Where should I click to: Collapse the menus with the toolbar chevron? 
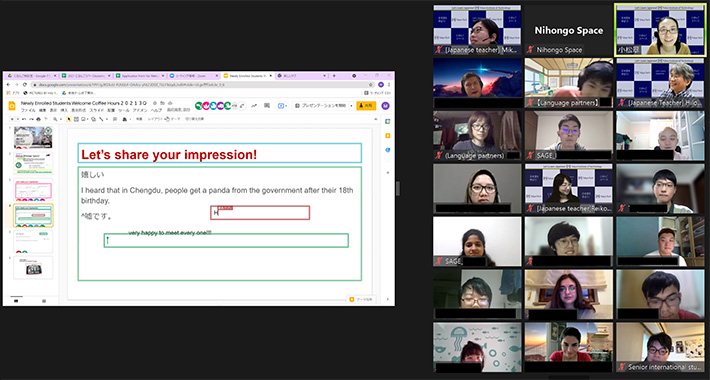pos(376,119)
